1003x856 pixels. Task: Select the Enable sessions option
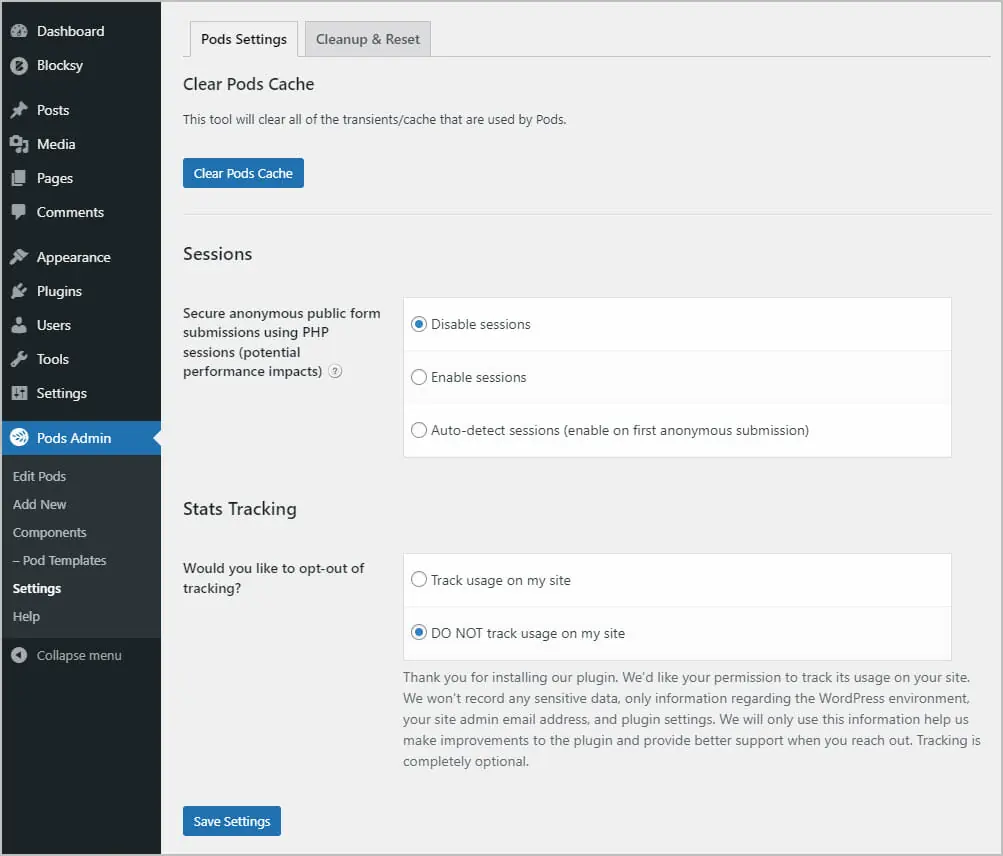tap(419, 377)
